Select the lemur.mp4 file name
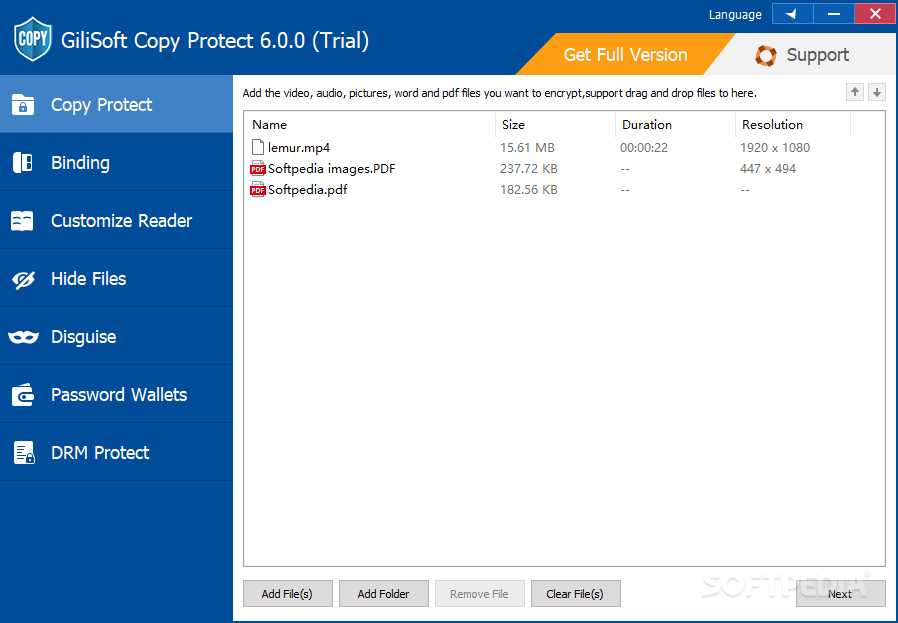Viewport: 898px width, 623px height. tap(299, 148)
